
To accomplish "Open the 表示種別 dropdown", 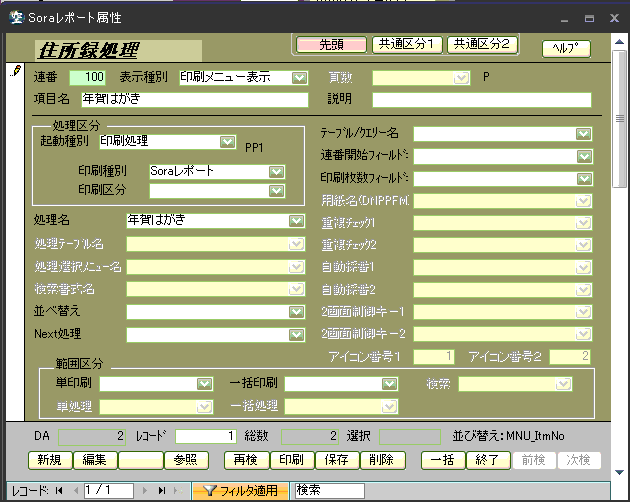I will click(299, 77).
